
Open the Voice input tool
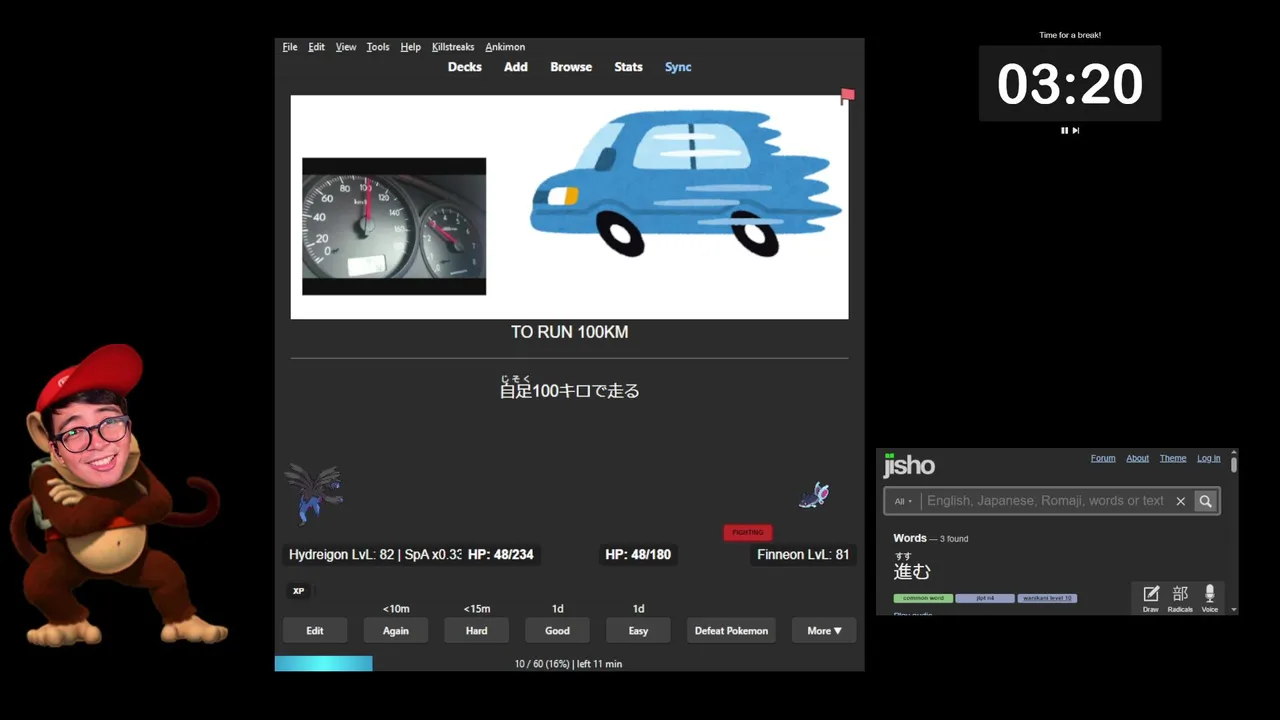[1210, 598]
